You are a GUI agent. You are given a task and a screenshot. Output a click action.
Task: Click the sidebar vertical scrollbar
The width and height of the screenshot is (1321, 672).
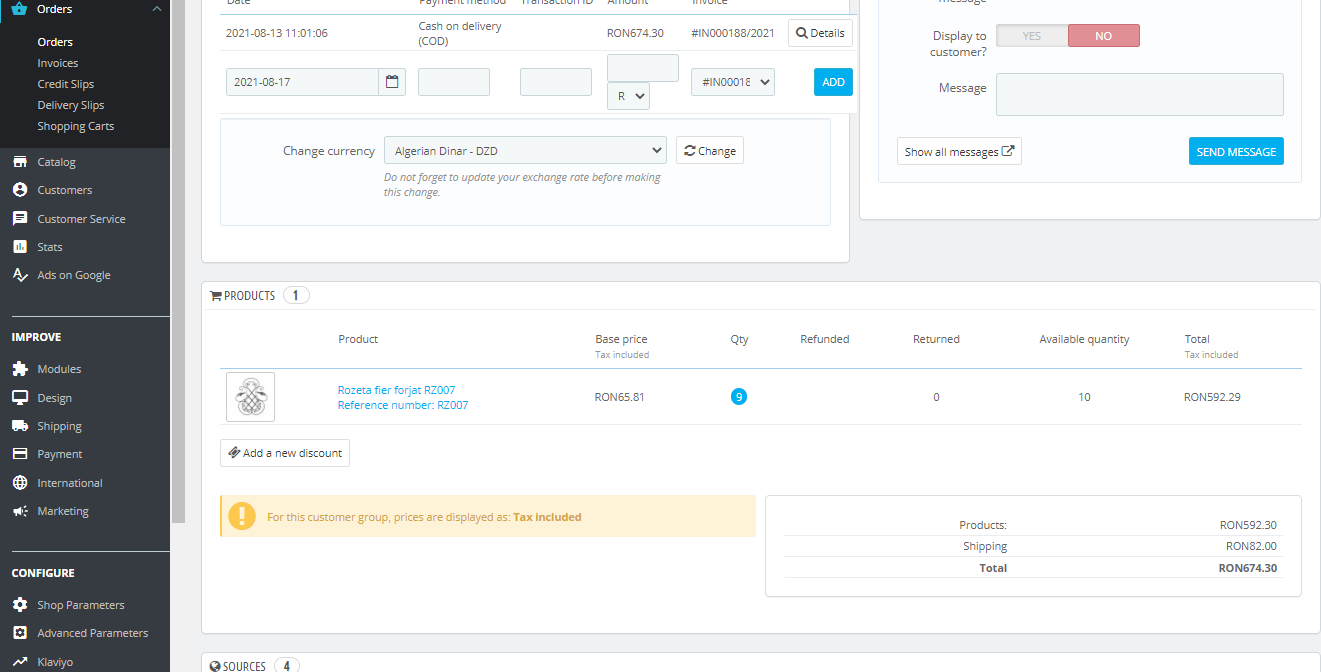click(x=178, y=260)
